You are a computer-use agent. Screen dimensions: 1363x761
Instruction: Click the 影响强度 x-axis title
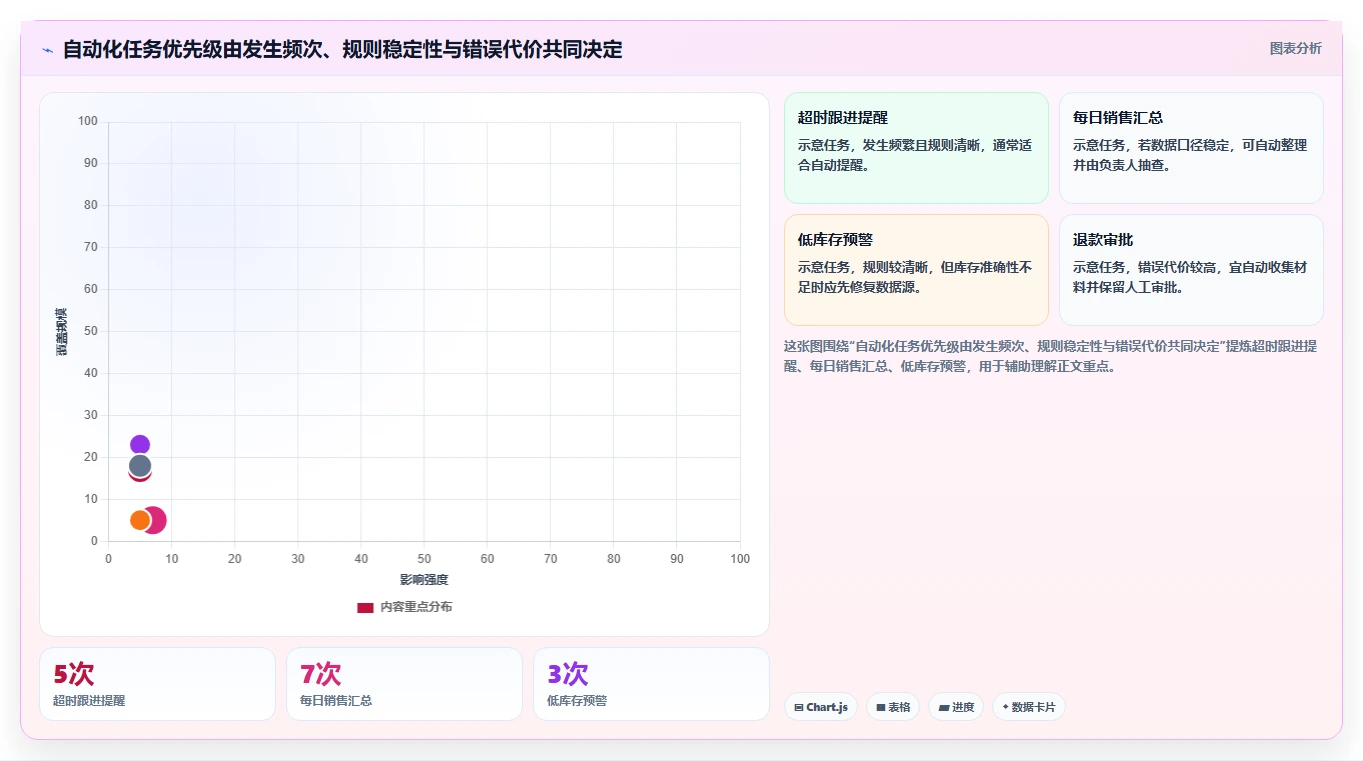point(424,580)
